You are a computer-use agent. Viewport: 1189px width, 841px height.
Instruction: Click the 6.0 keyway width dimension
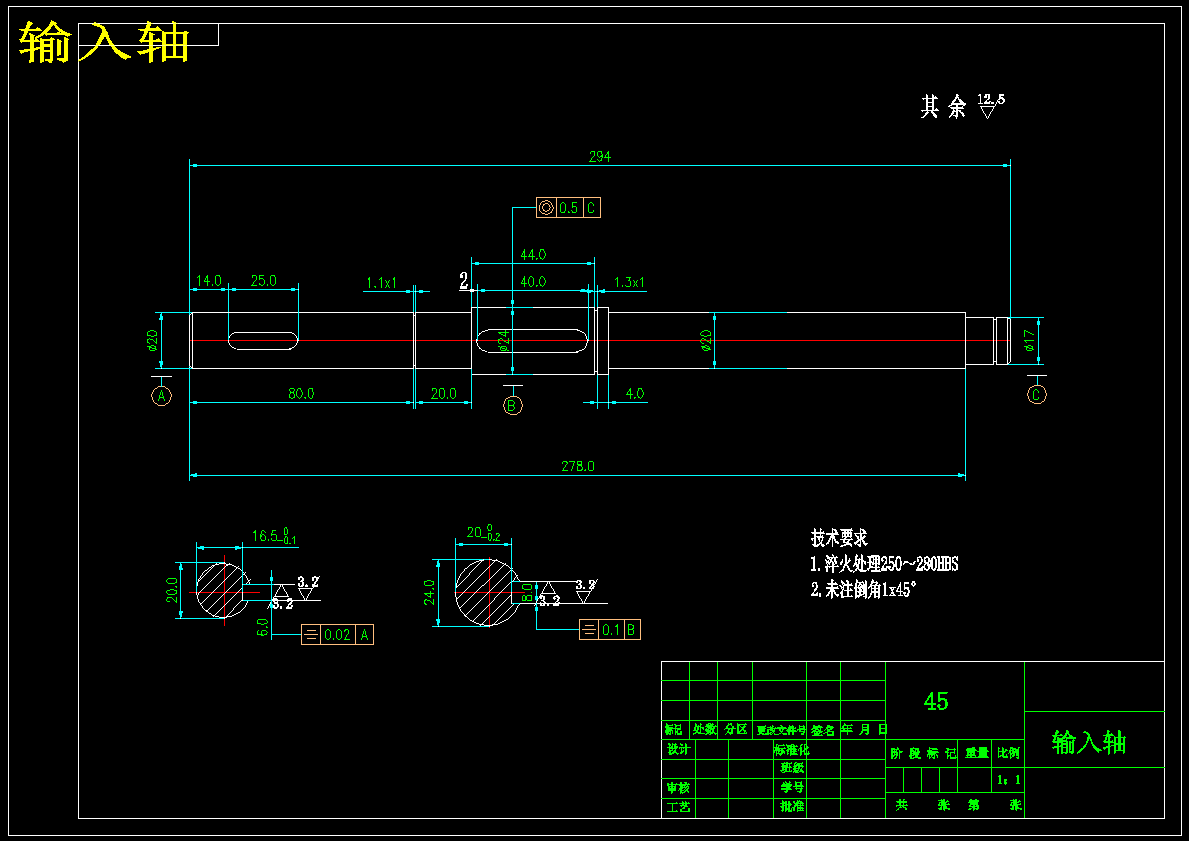[x=263, y=627]
